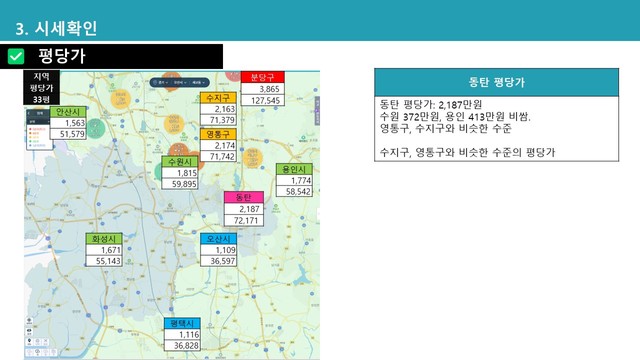Click the 평당가 heading in the black bar

coord(62,56)
